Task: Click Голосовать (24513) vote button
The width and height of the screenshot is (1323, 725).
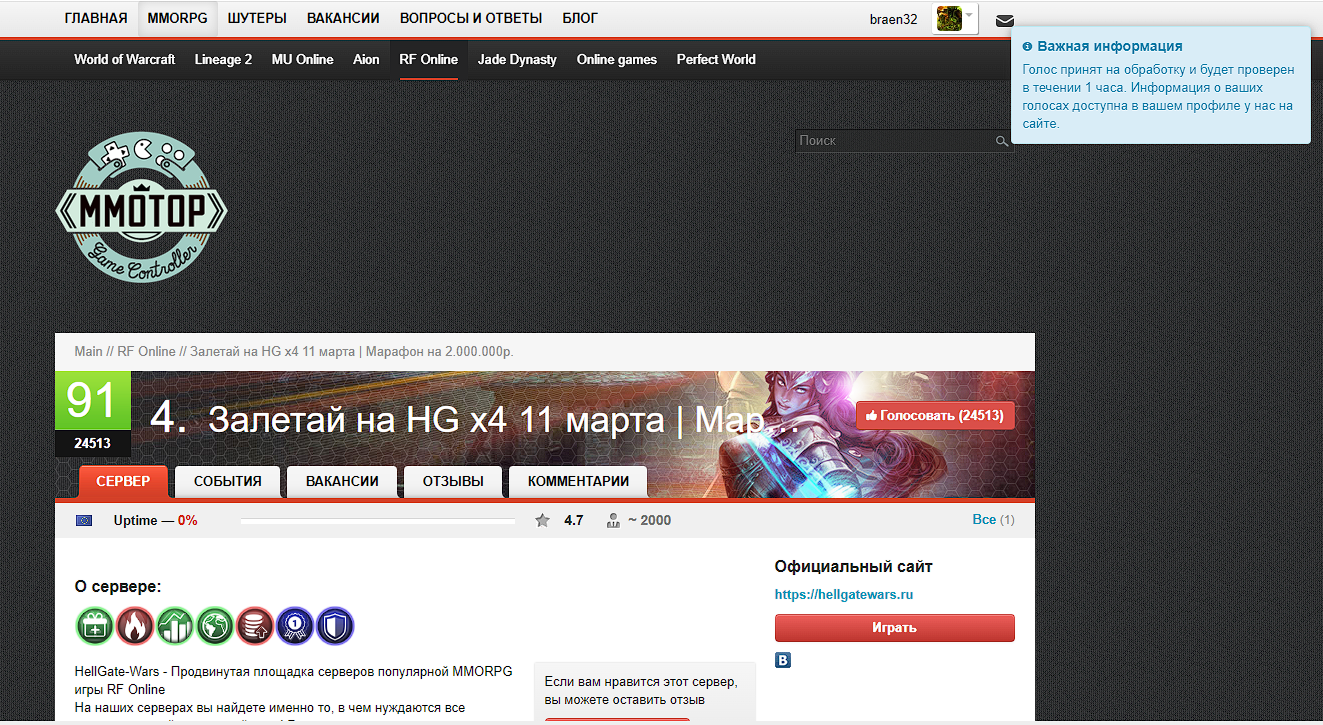Action: pyautogui.click(x=935, y=415)
